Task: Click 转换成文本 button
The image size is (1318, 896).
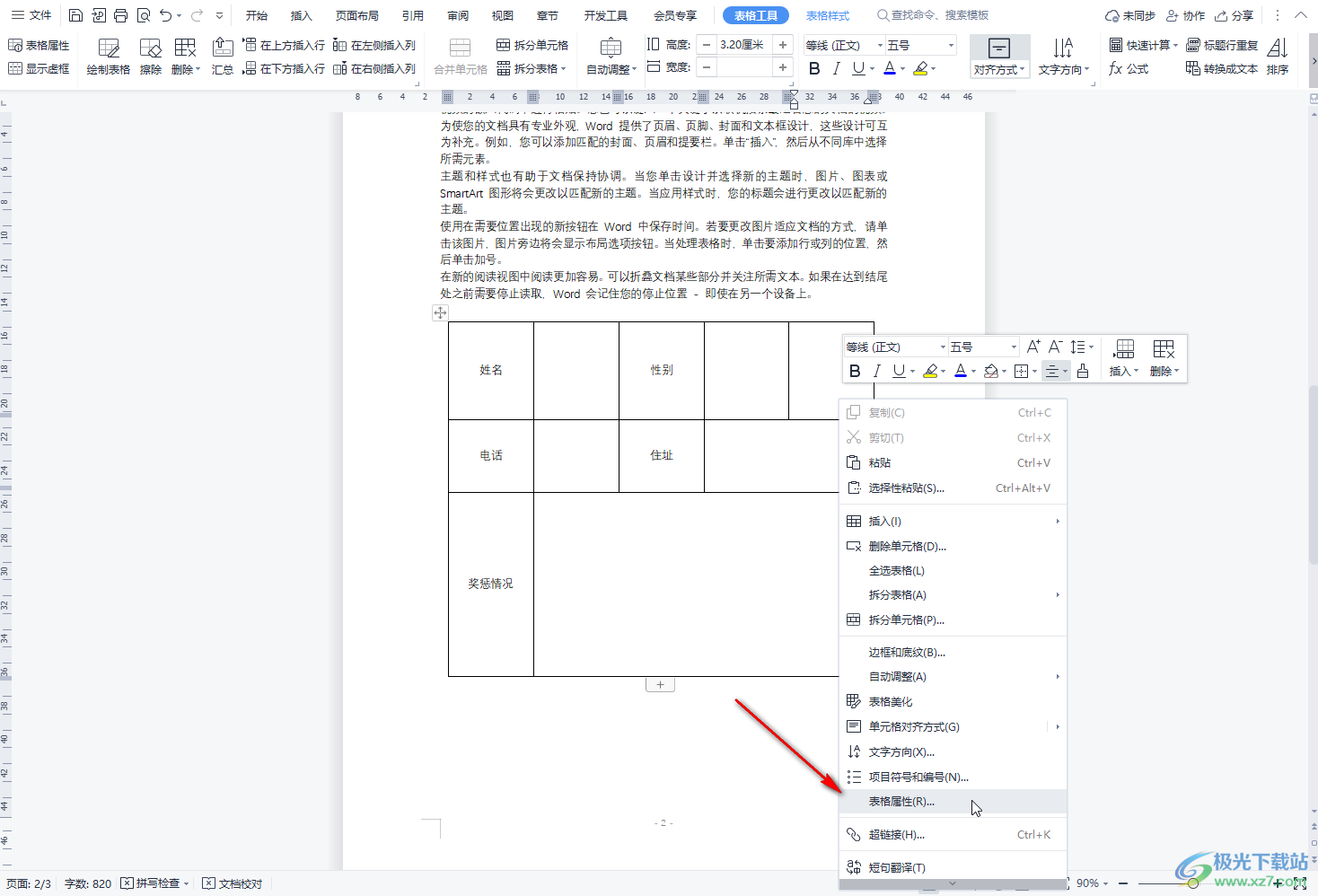Action: pos(1222,68)
